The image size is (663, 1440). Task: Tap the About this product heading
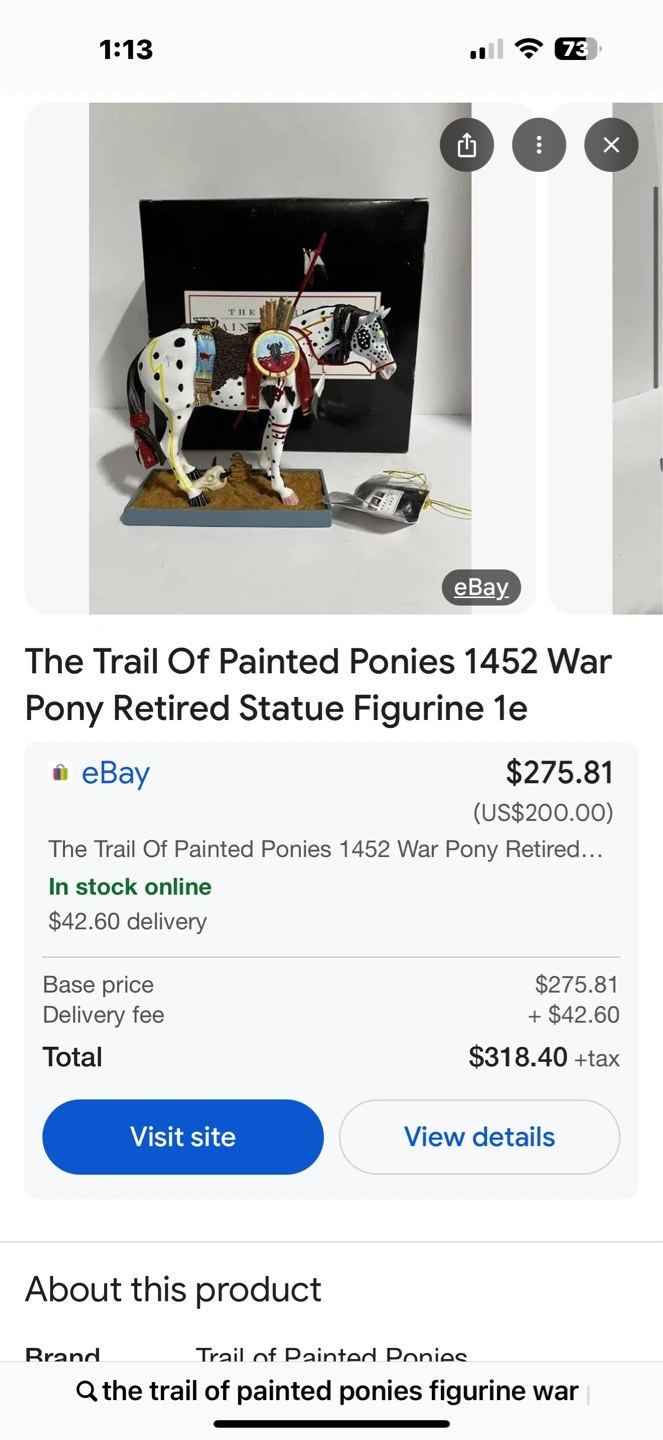tap(173, 1289)
